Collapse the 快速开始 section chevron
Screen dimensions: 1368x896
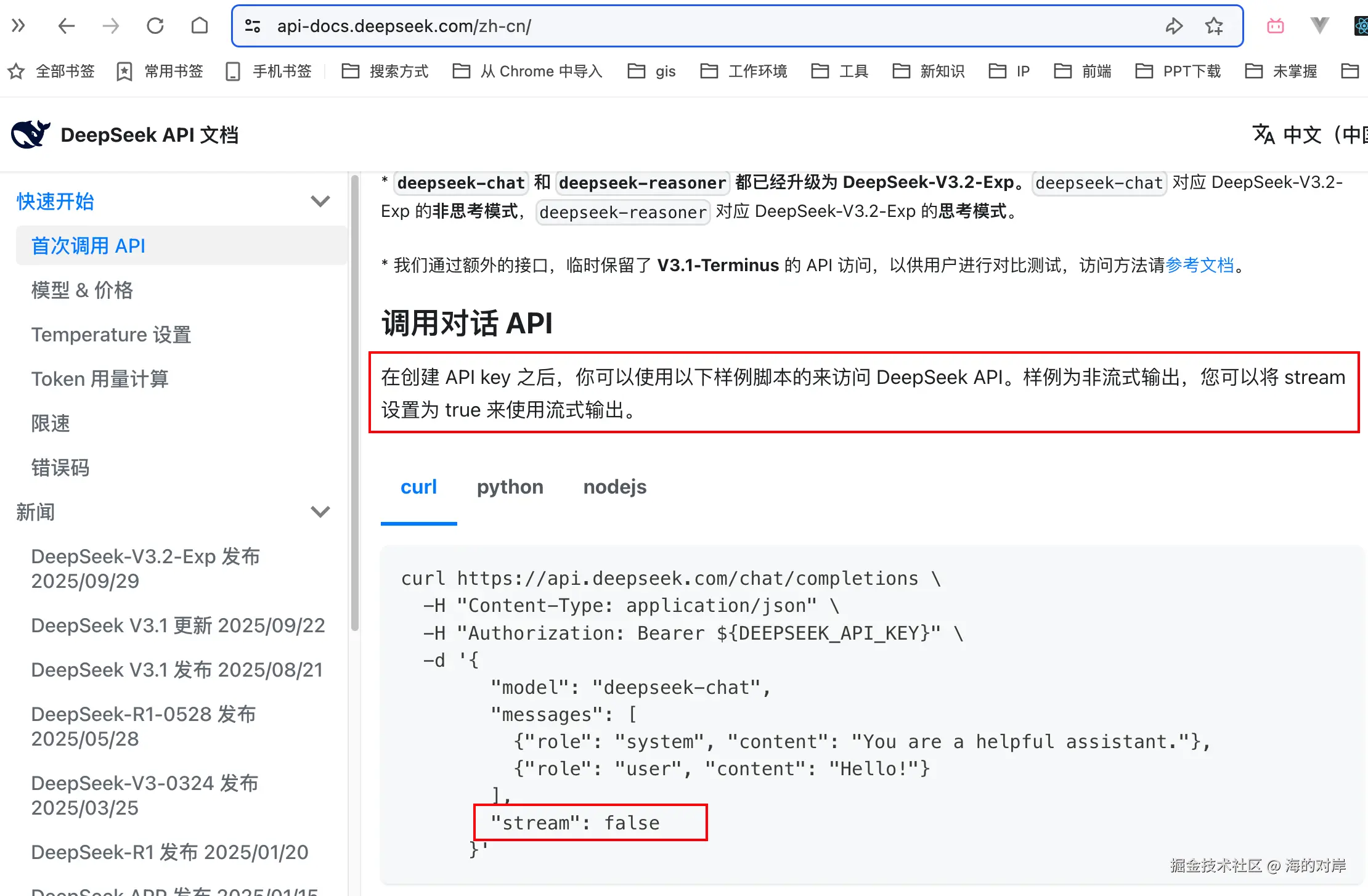pos(320,201)
